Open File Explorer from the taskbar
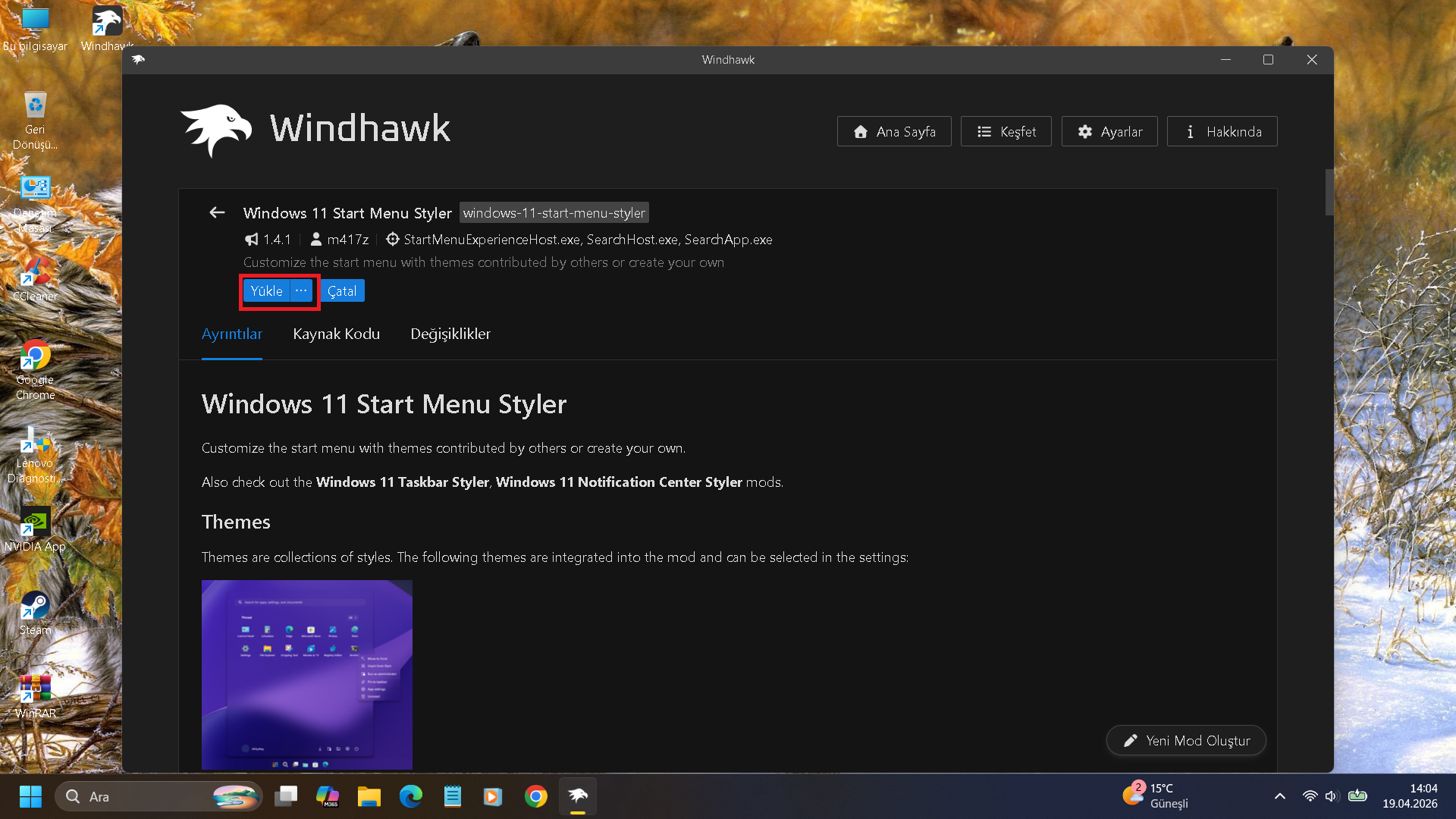1456x819 pixels. (x=369, y=797)
